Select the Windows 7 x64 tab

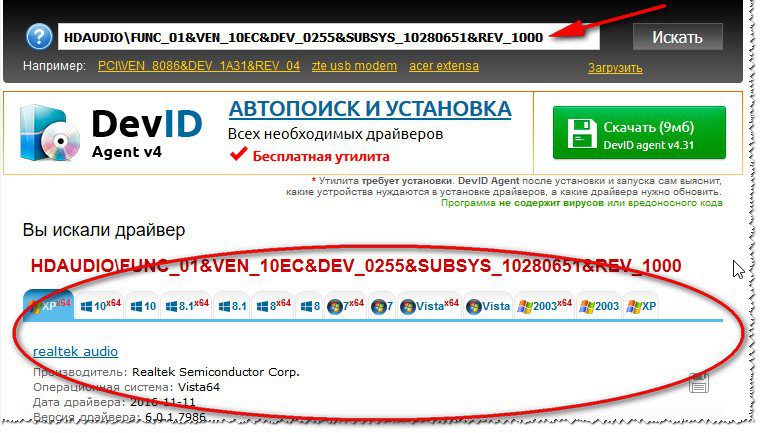pyautogui.click(x=345, y=306)
